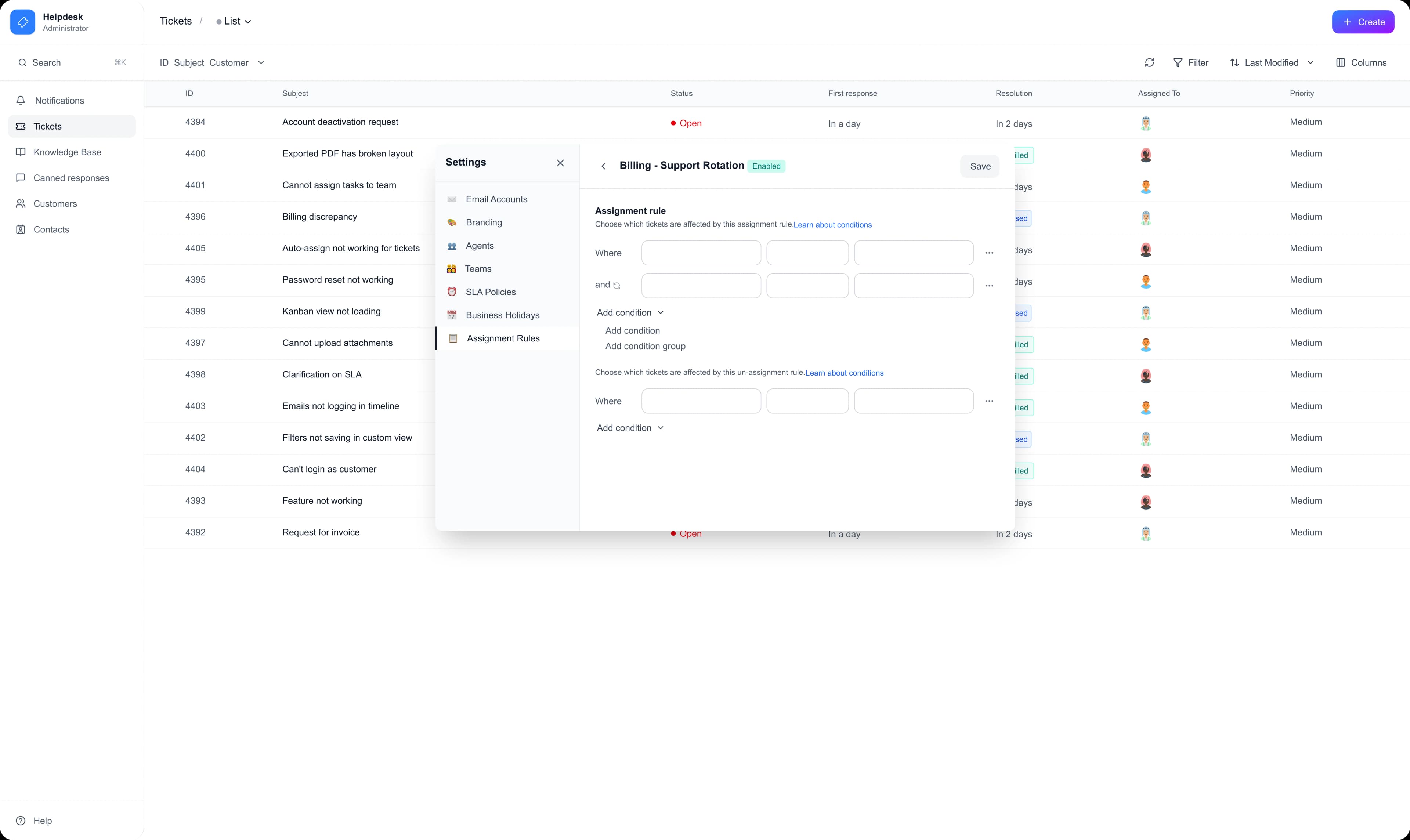Open the Columns configuration
The height and width of the screenshot is (840, 1410).
(x=1361, y=62)
